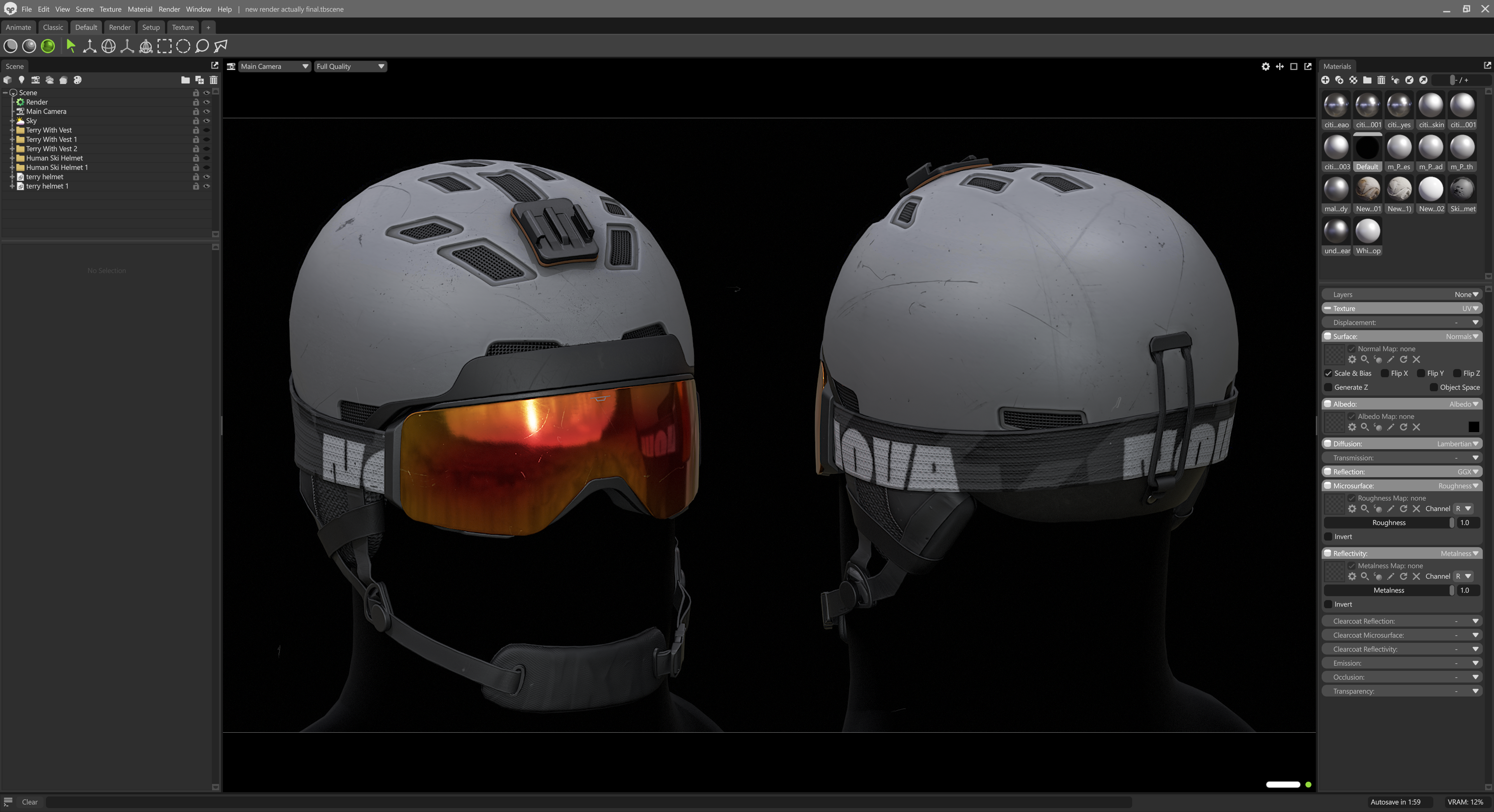Pick the rectangular marquee select tool
Image resolution: width=1494 pixels, height=812 pixels.
(165, 46)
